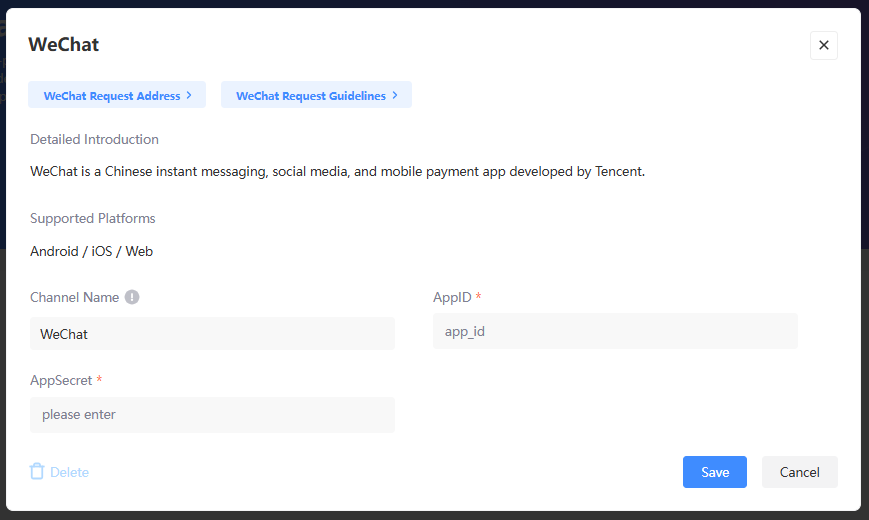Click the Delete text label

tap(69, 472)
